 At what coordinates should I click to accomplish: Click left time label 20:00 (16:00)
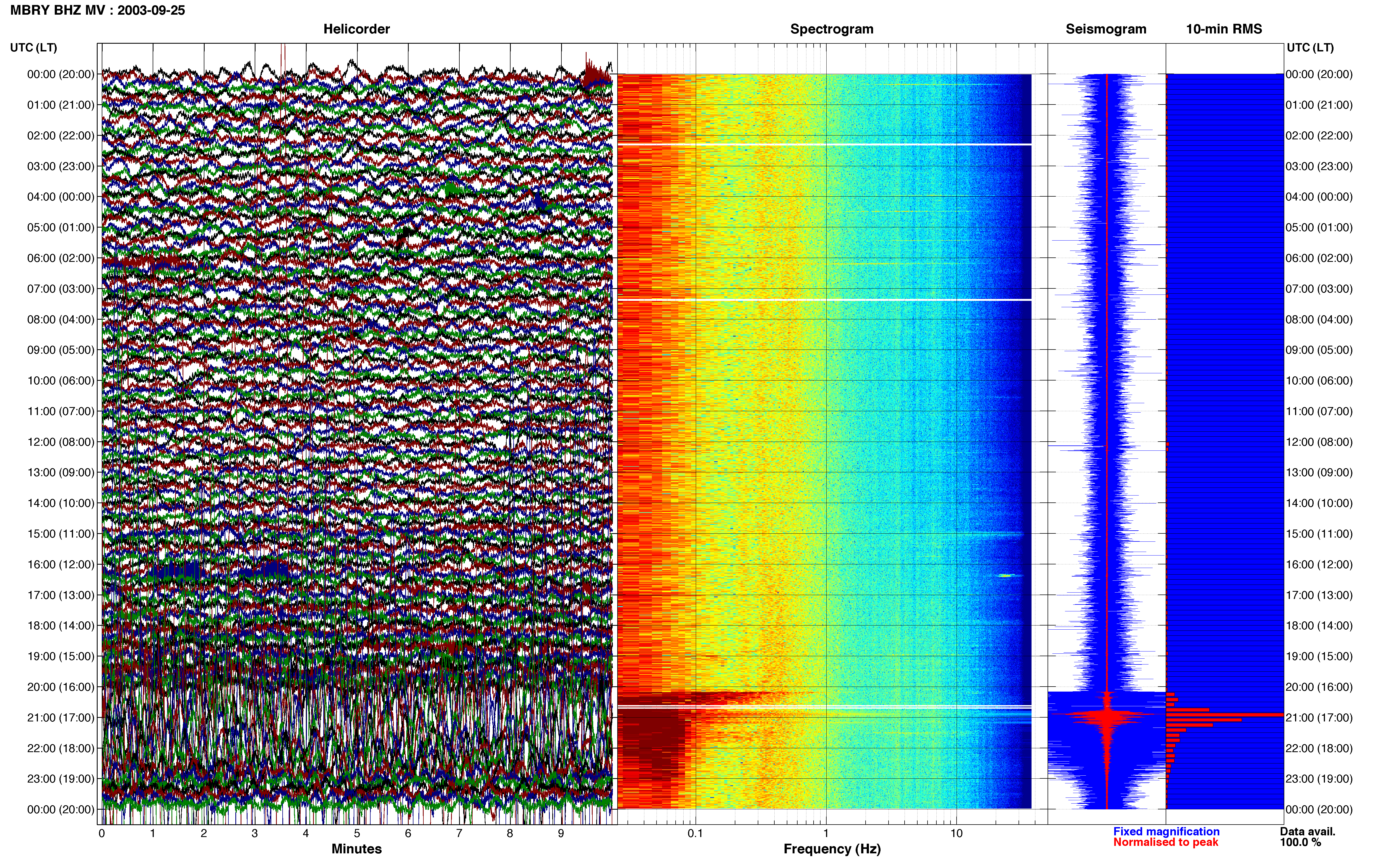(61, 687)
